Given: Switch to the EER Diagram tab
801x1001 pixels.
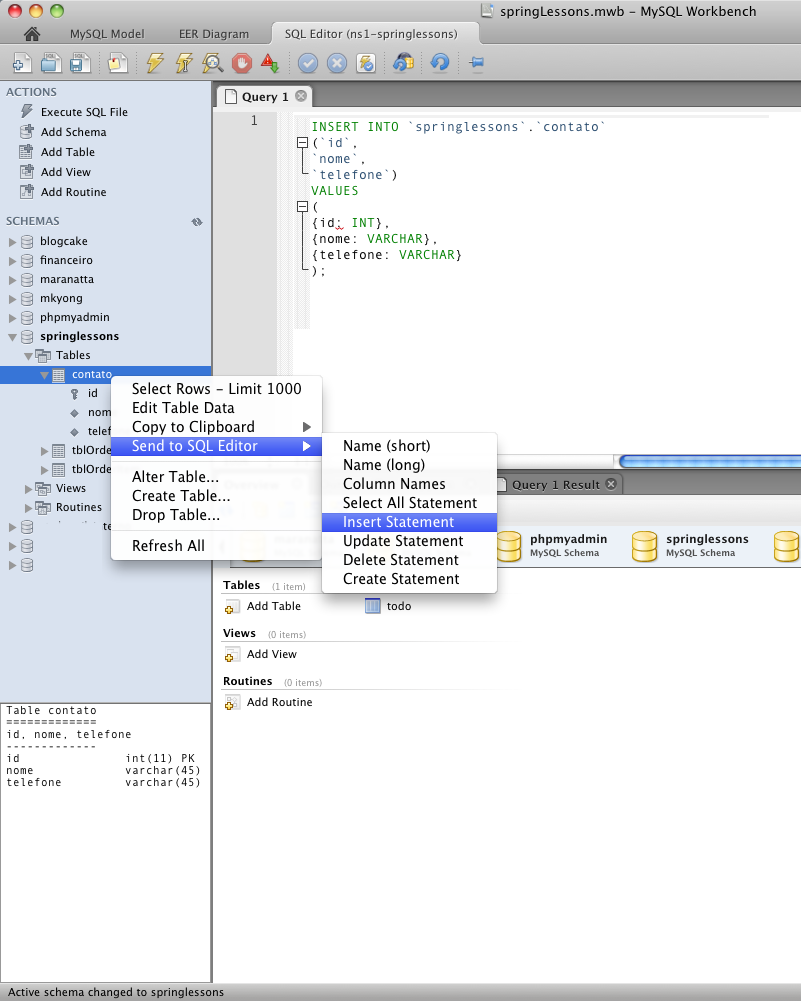Looking at the screenshot, I should (x=214, y=34).
